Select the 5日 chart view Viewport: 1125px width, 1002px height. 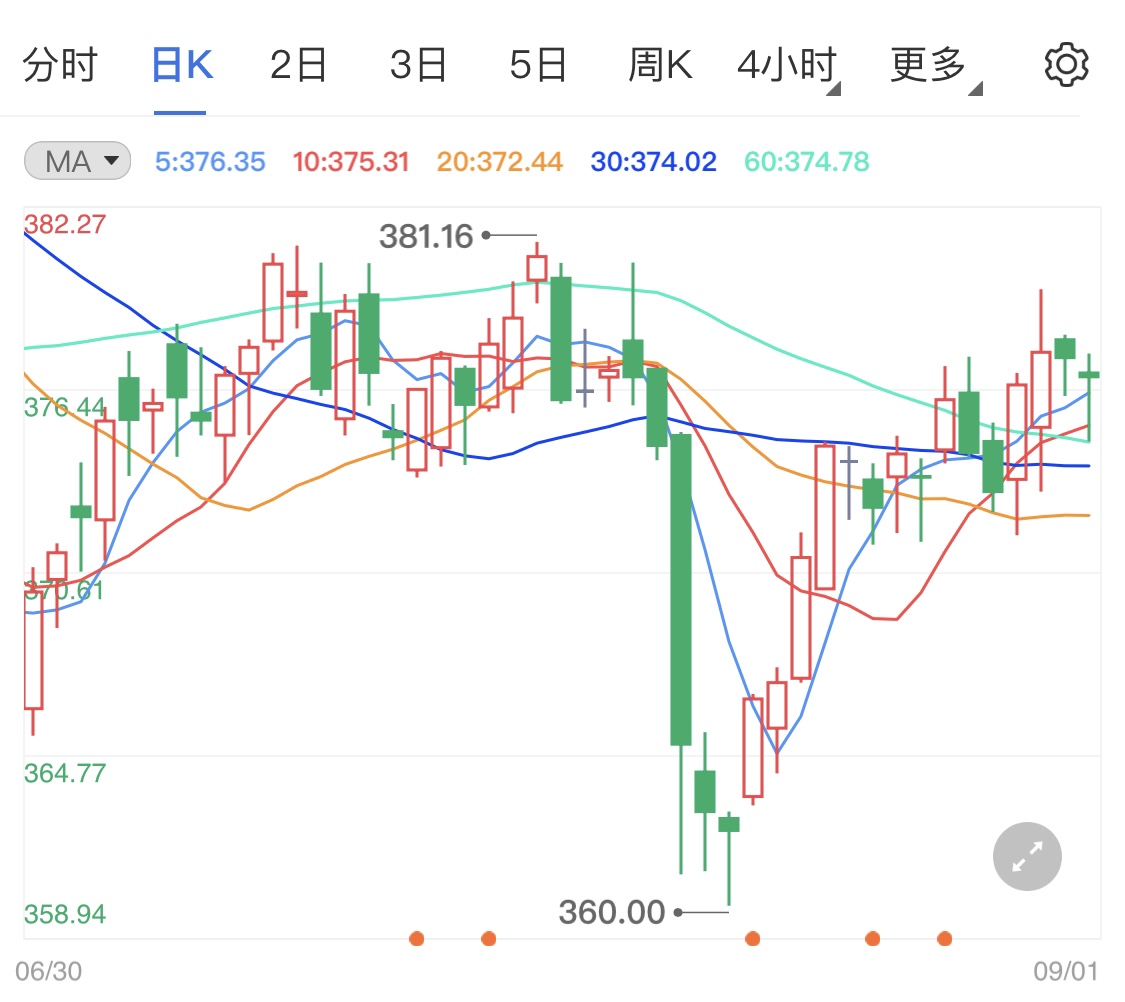(x=538, y=64)
